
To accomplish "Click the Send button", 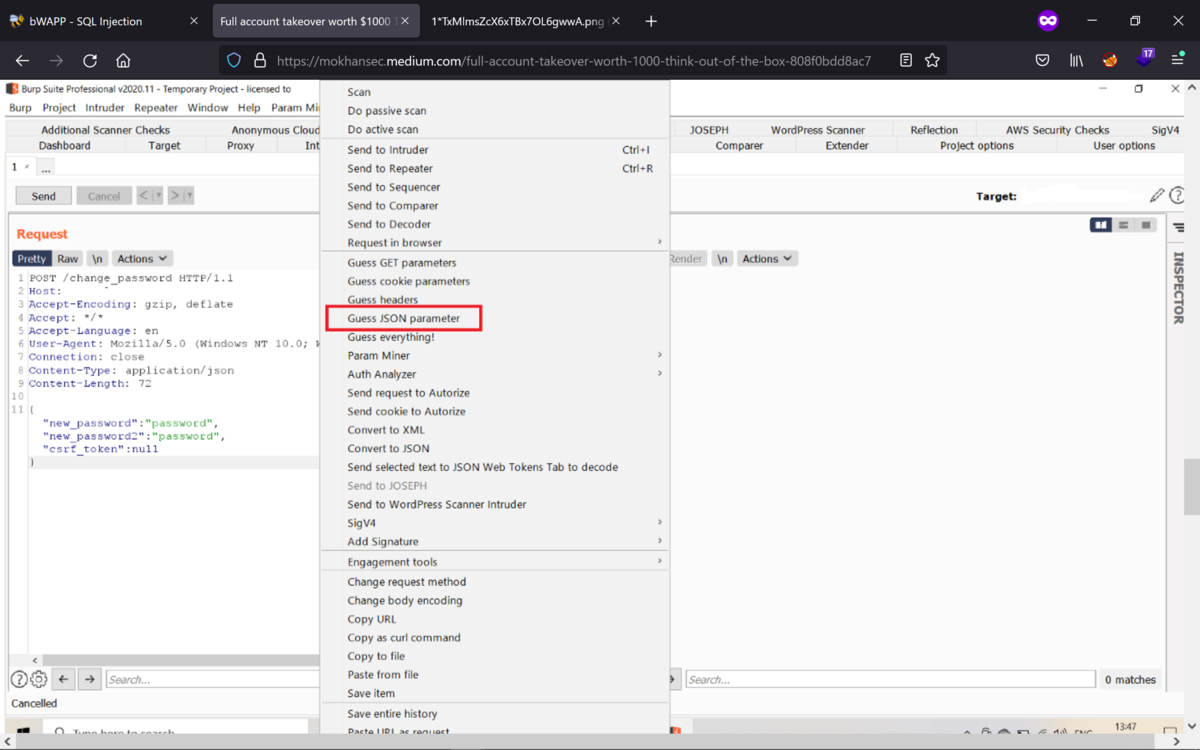I will [x=44, y=196].
